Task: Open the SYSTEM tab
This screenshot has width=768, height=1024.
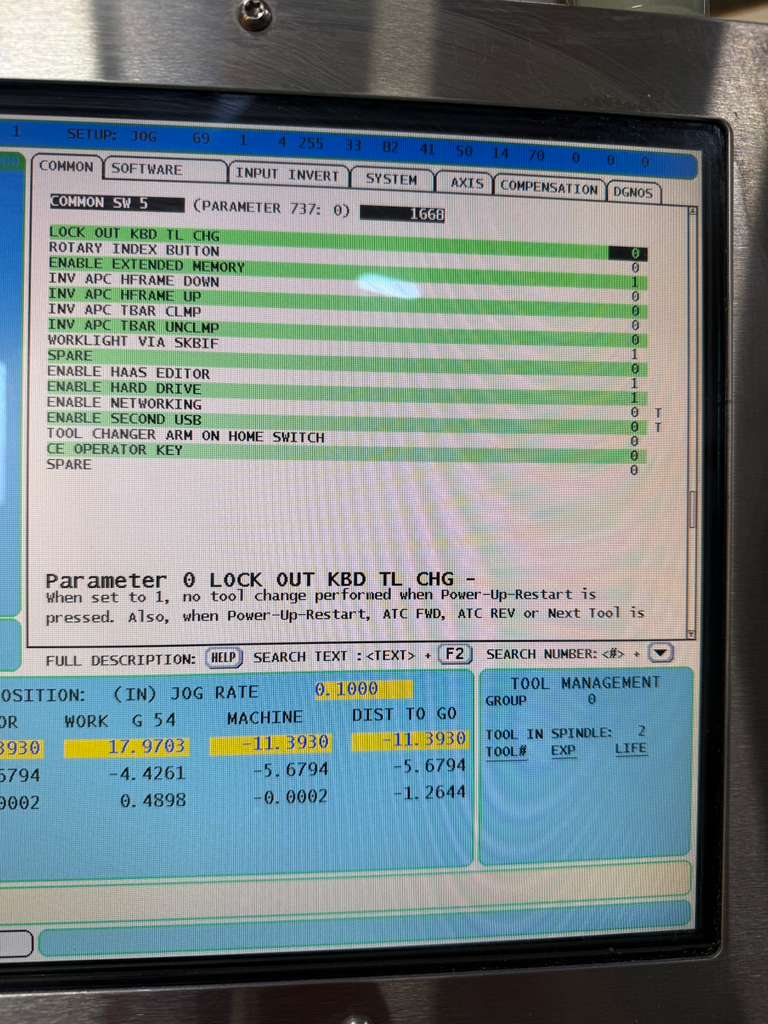Action: pyautogui.click(x=391, y=180)
